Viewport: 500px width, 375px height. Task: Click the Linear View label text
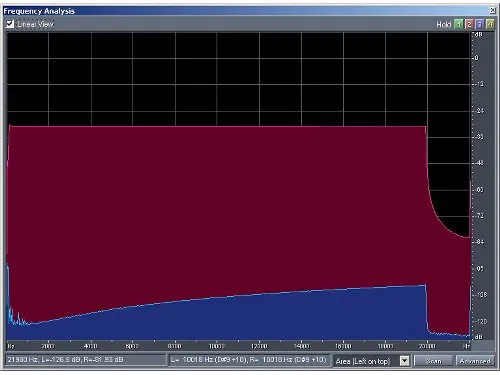[35, 24]
